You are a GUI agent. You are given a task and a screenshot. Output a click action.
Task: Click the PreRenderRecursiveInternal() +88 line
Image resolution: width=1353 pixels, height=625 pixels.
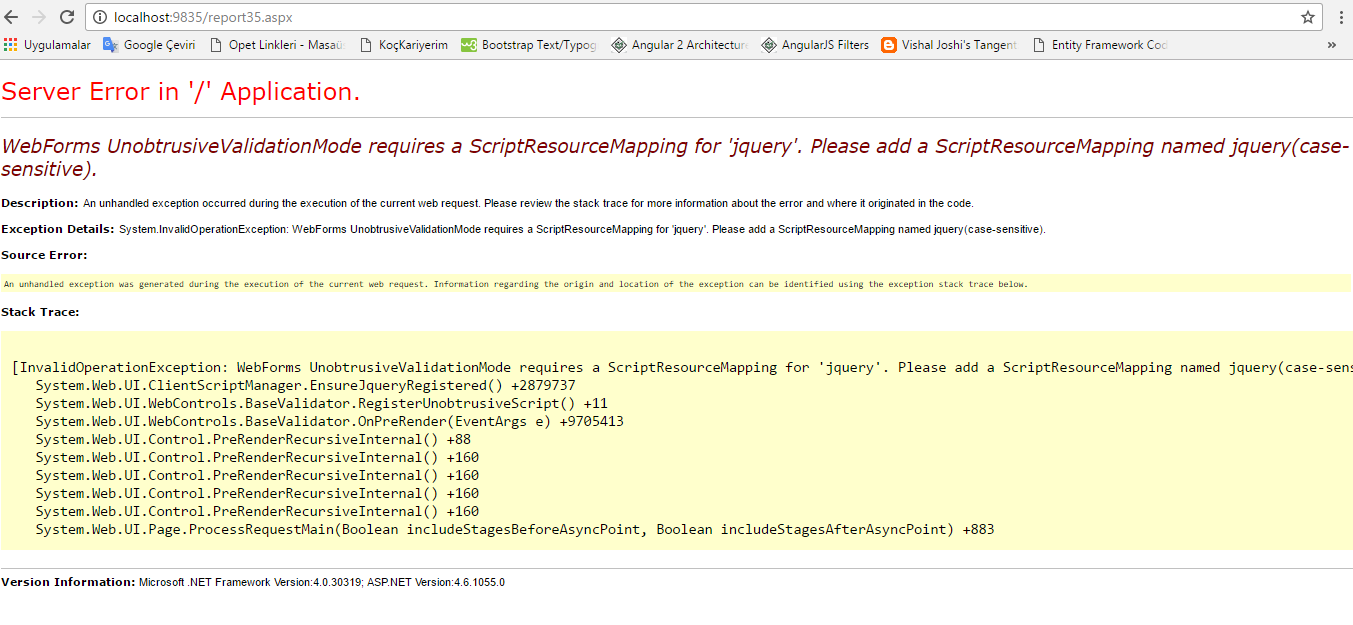click(254, 439)
